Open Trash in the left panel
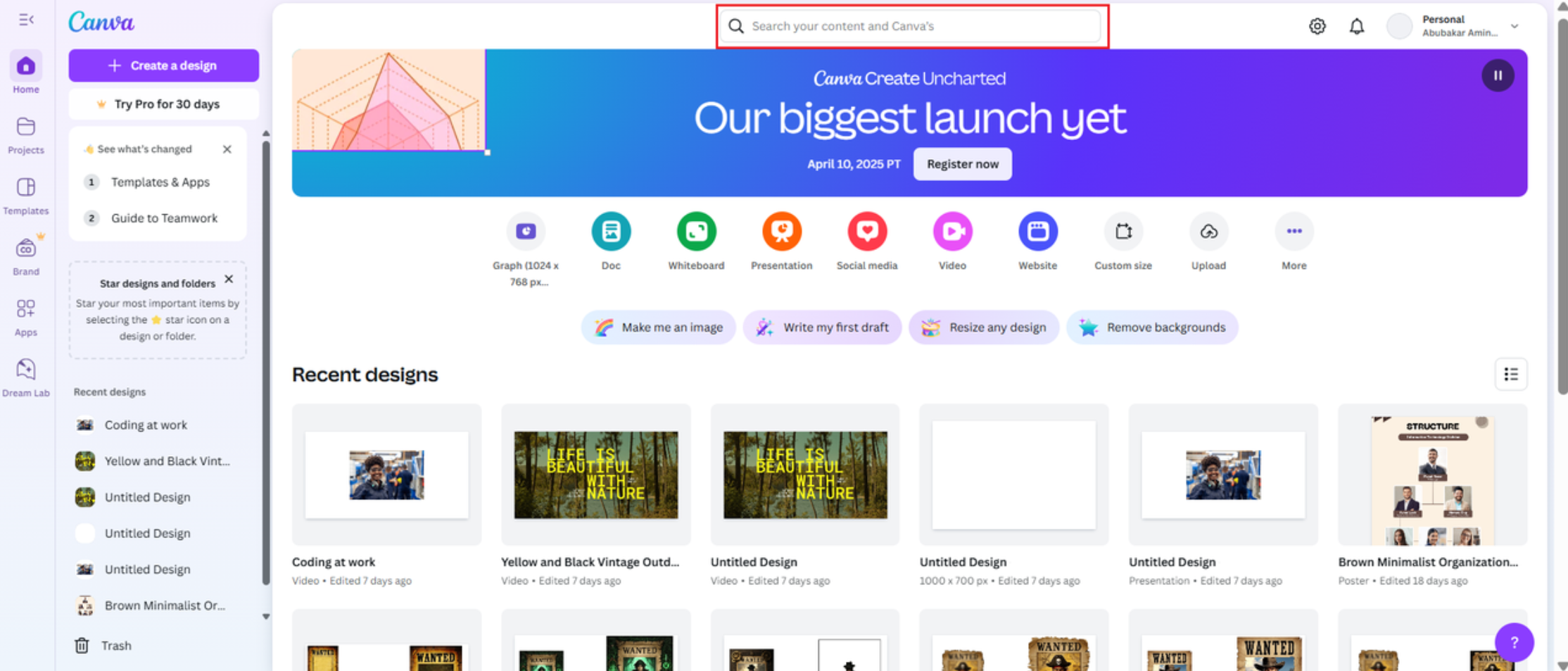Viewport: 1568px width, 671px height. [x=103, y=645]
